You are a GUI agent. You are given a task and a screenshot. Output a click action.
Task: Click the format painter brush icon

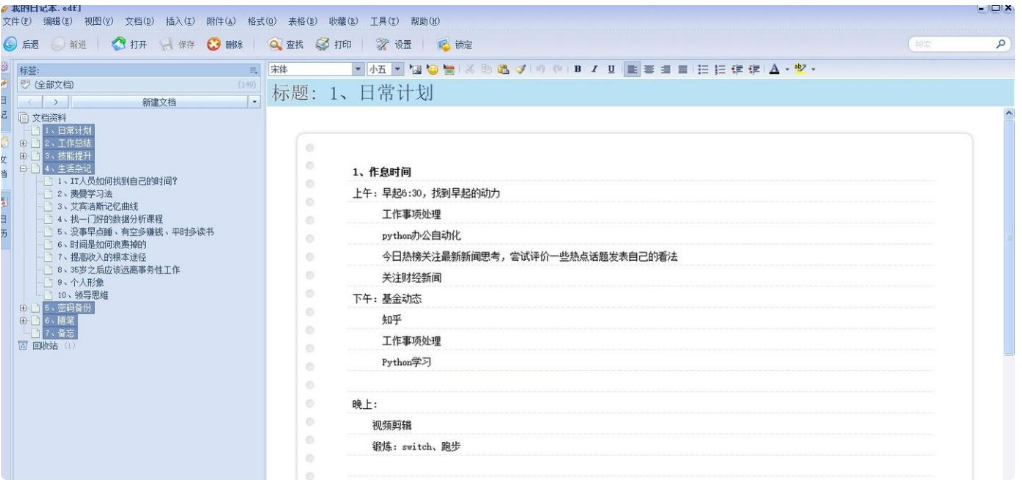click(520, 69)
